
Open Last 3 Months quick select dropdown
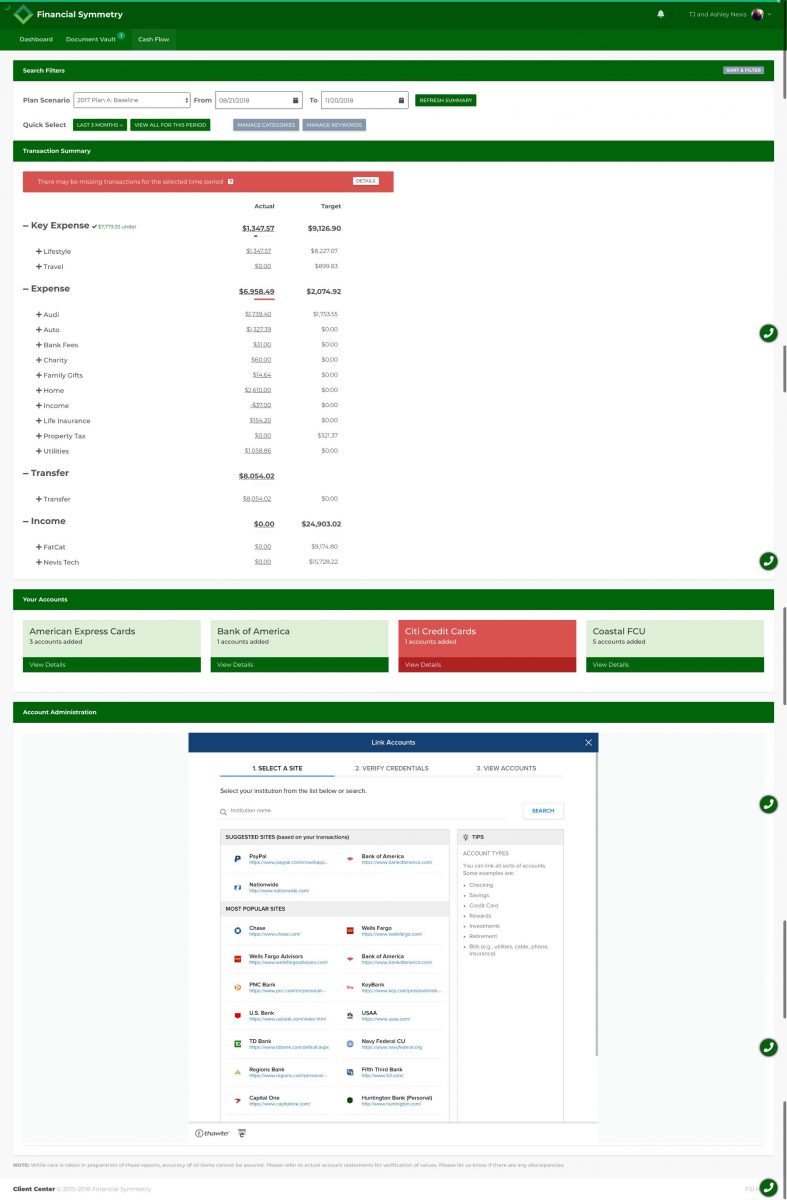(100, 125)
